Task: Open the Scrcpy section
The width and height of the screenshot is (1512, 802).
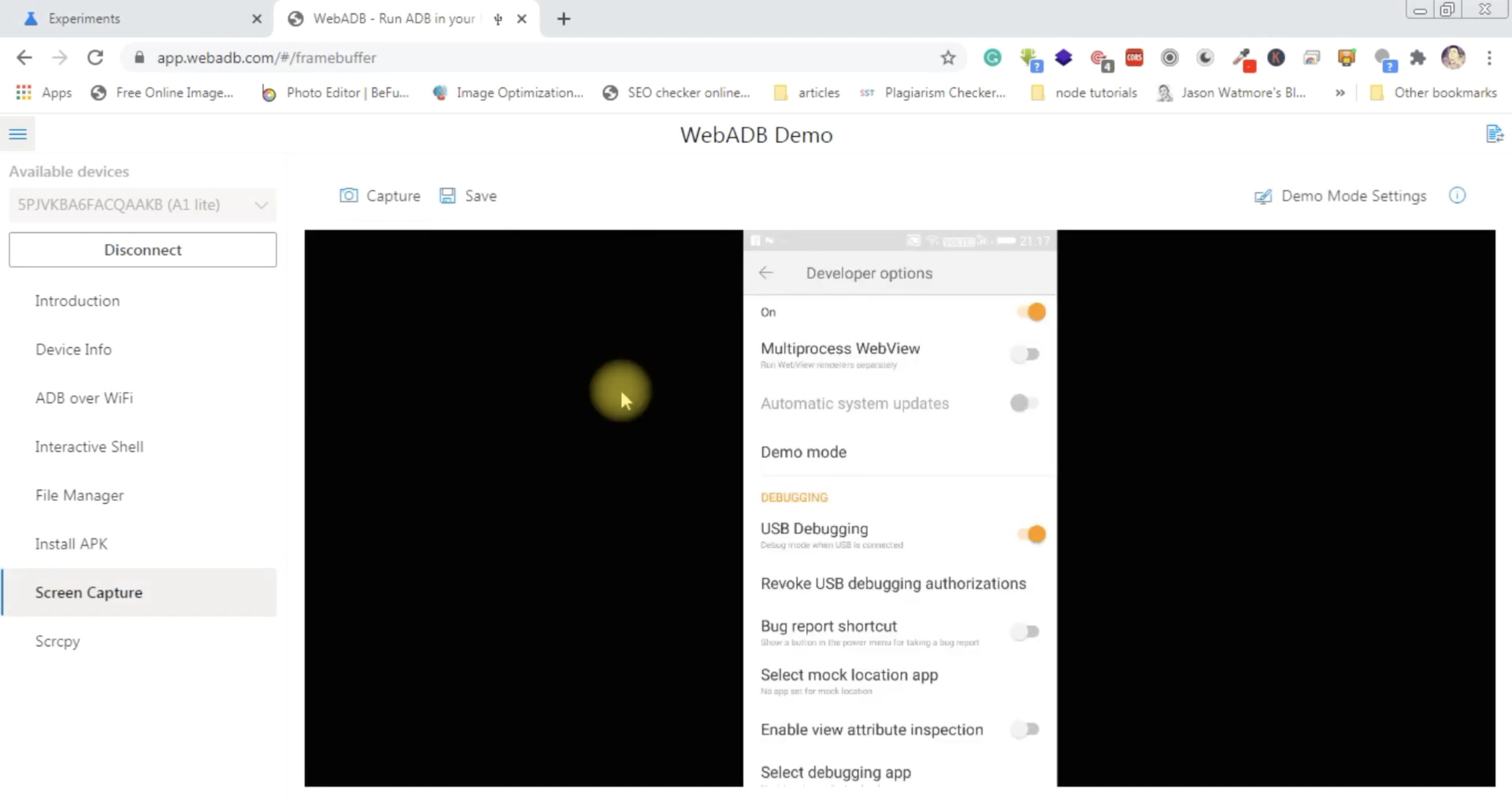Action: (x=58, y=642)
